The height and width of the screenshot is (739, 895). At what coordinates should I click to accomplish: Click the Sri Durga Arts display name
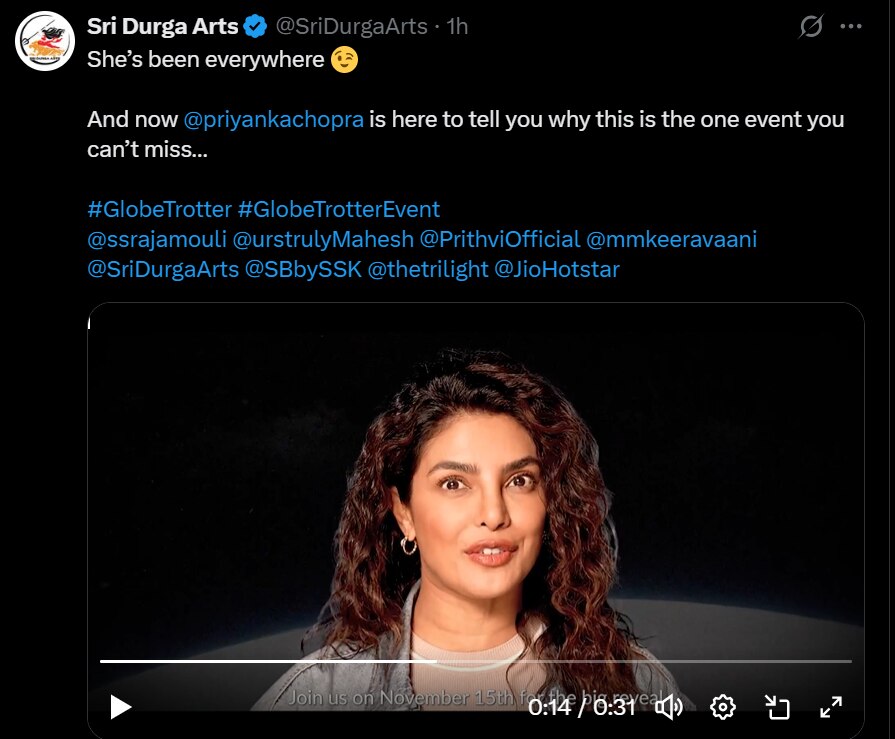[x=163, y=27]
